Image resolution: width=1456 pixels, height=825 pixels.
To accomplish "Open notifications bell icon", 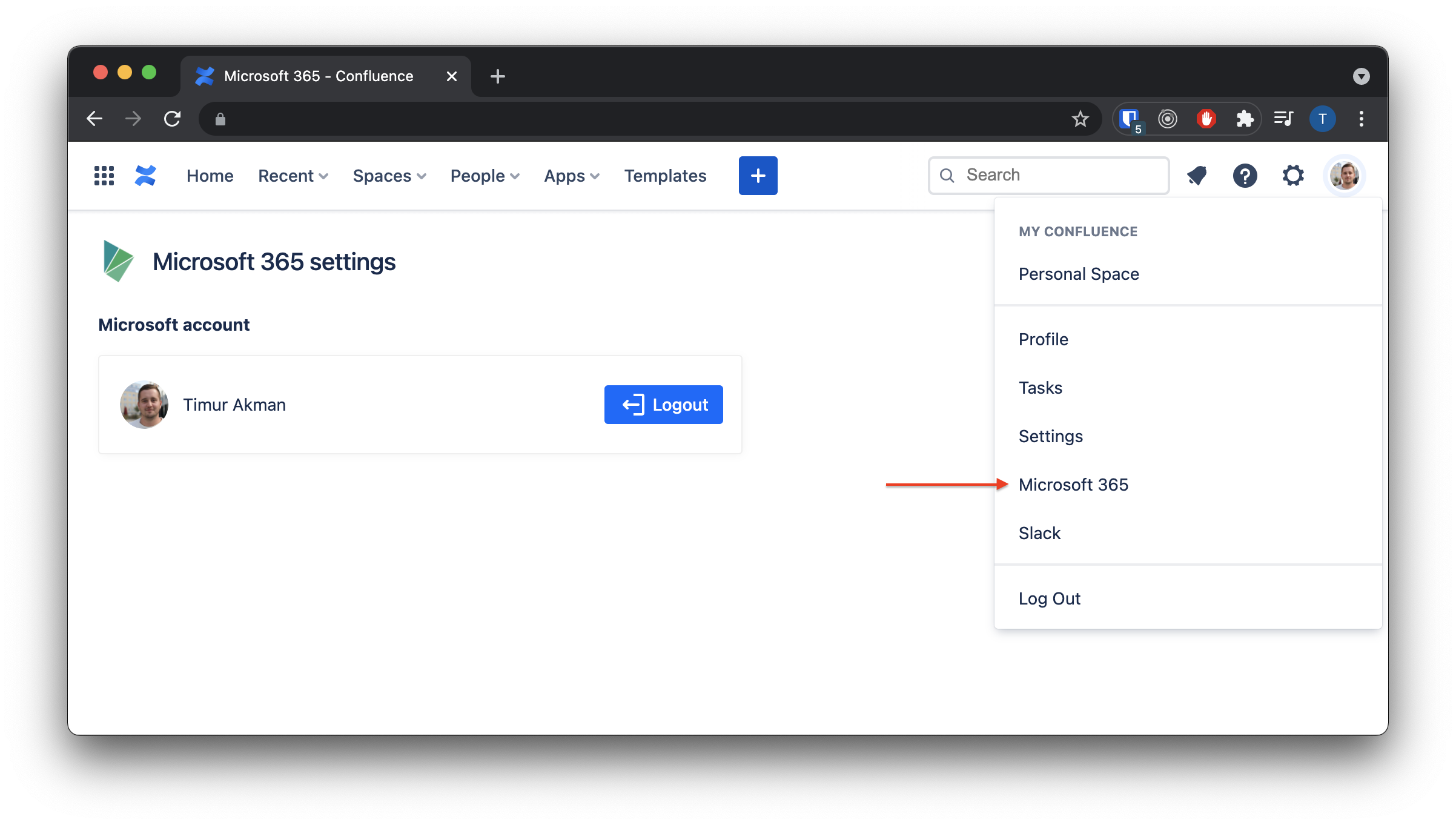I will coord(1197,176).
